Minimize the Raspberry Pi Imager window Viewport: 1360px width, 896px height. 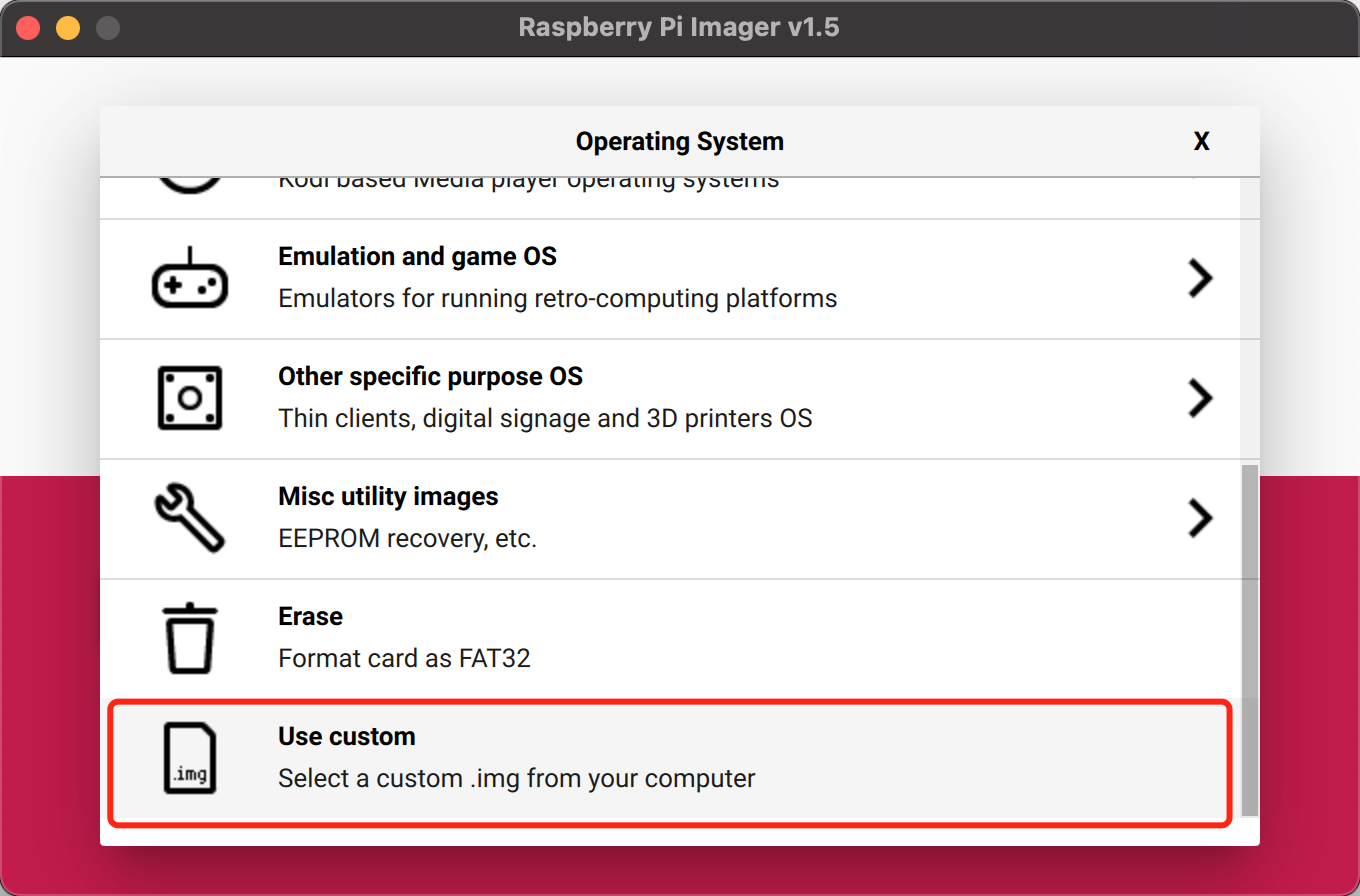click(68, 28)
